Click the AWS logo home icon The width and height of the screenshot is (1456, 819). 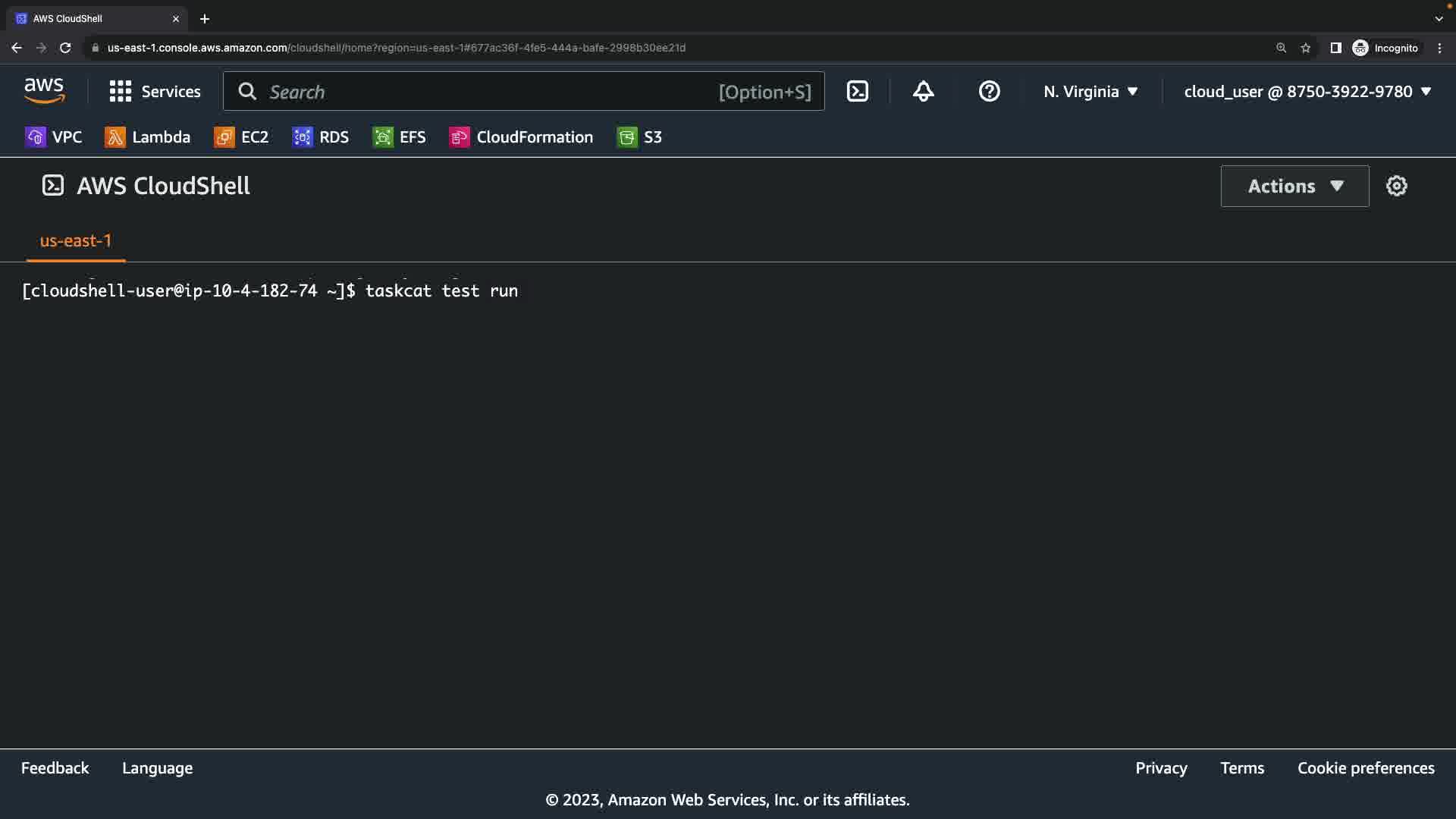pos(44,91)
